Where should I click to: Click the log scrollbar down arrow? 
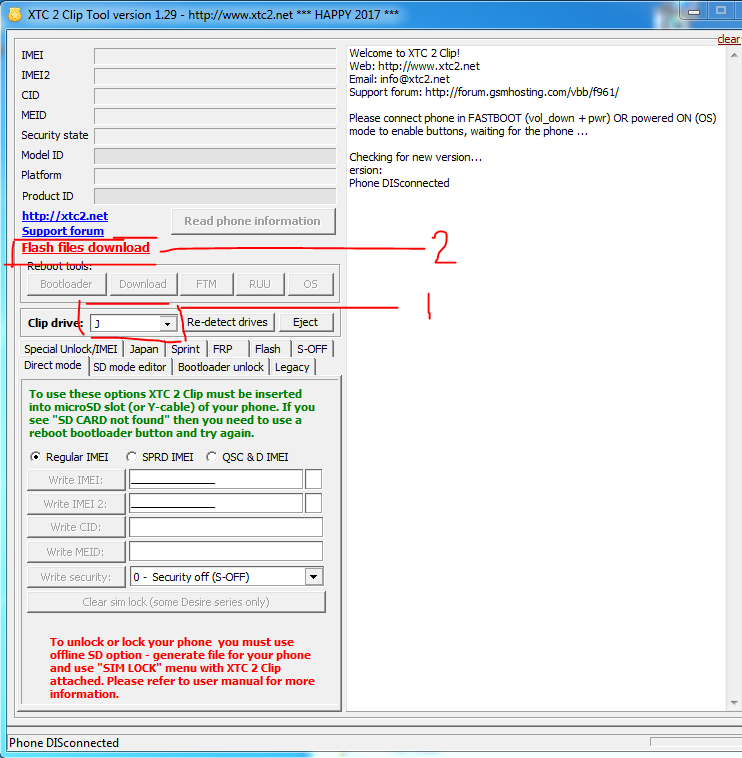tap(734, 702)
